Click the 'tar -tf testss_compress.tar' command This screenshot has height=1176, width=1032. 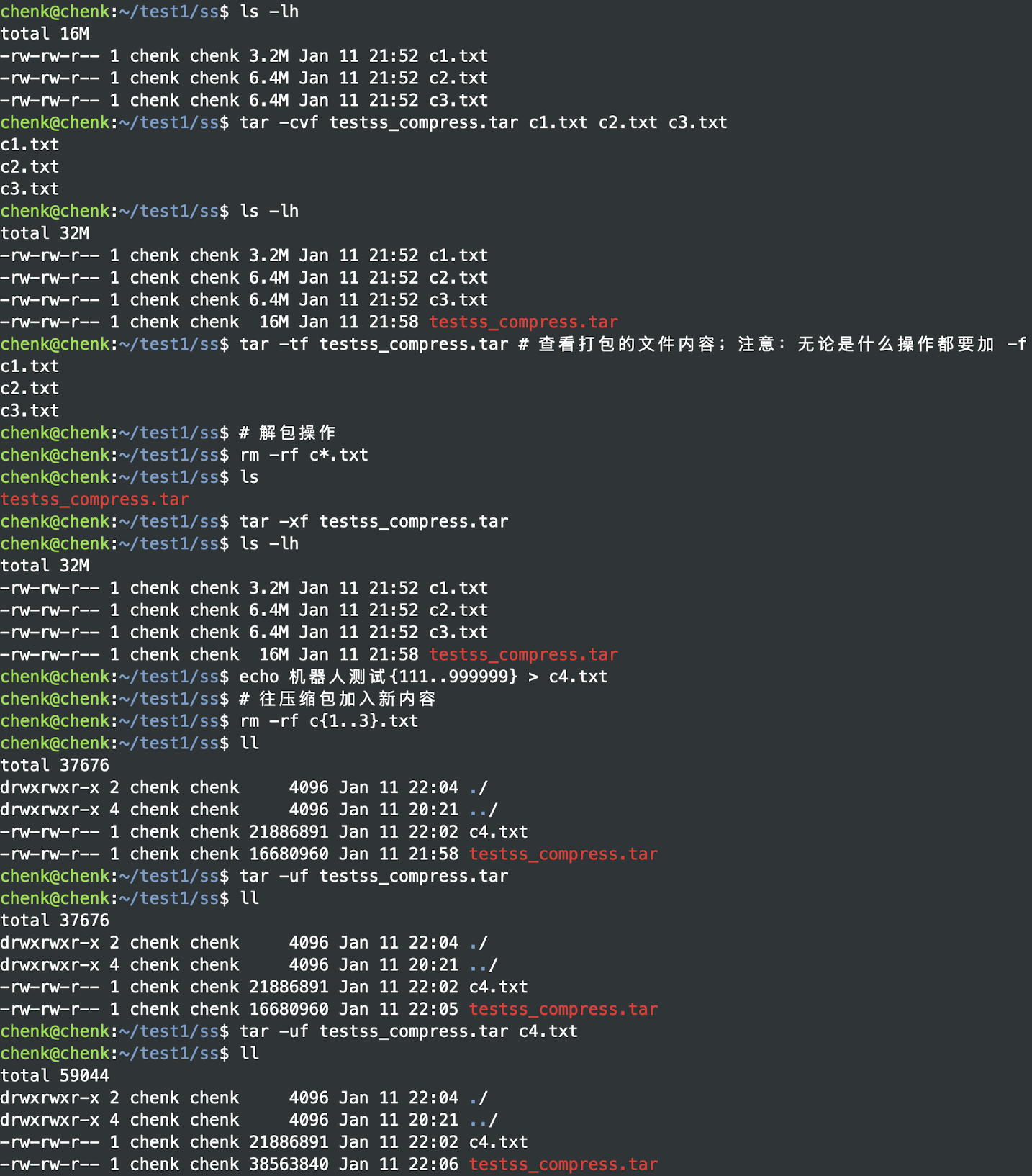374,344
